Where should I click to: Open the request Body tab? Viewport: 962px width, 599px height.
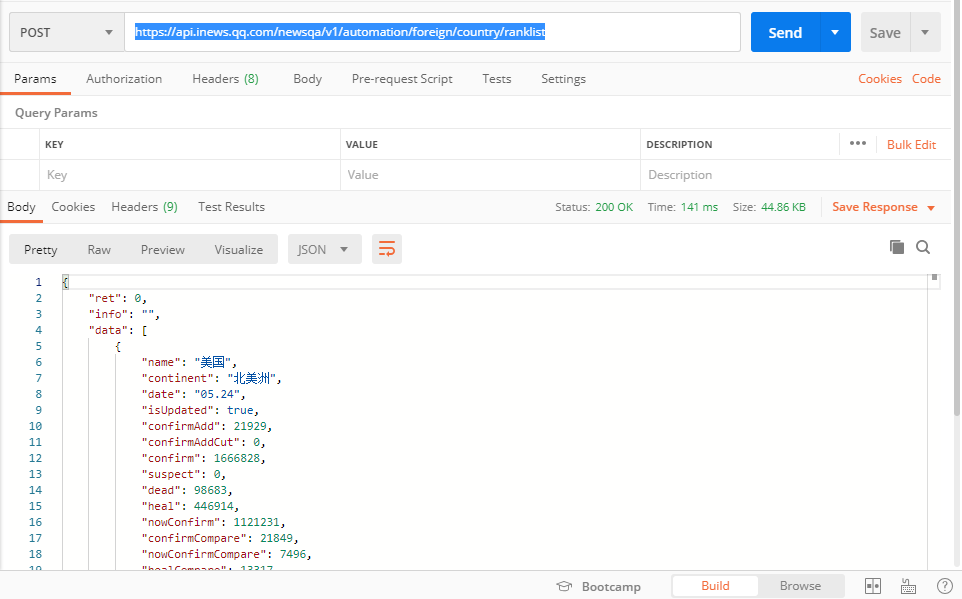[307, 79]
